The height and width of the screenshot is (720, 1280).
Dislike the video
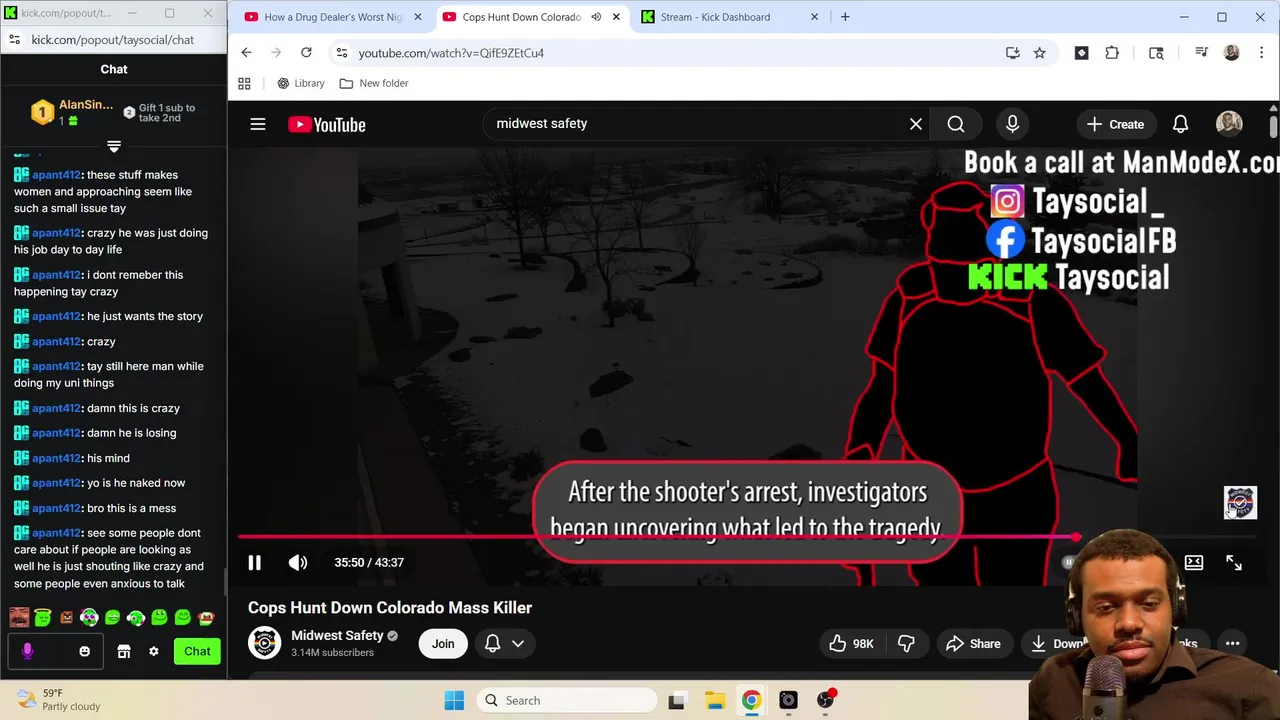point(906,644)
